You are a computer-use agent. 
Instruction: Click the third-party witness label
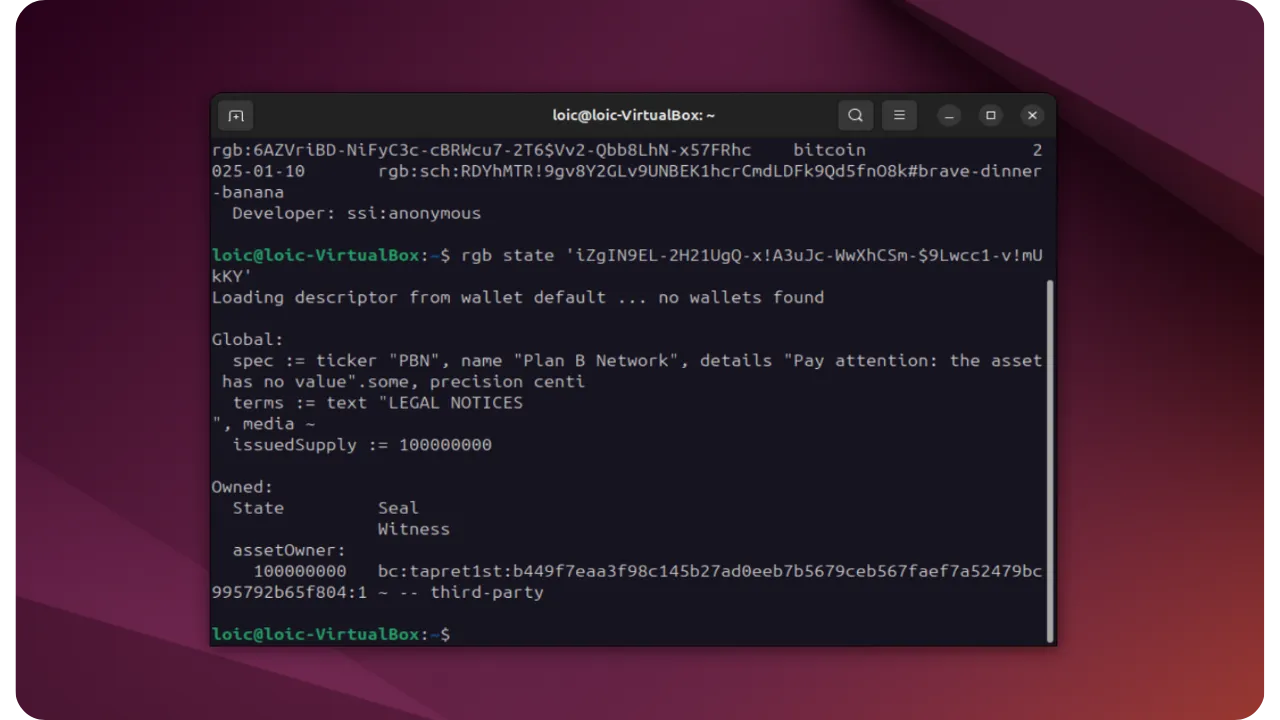(487, 592)
